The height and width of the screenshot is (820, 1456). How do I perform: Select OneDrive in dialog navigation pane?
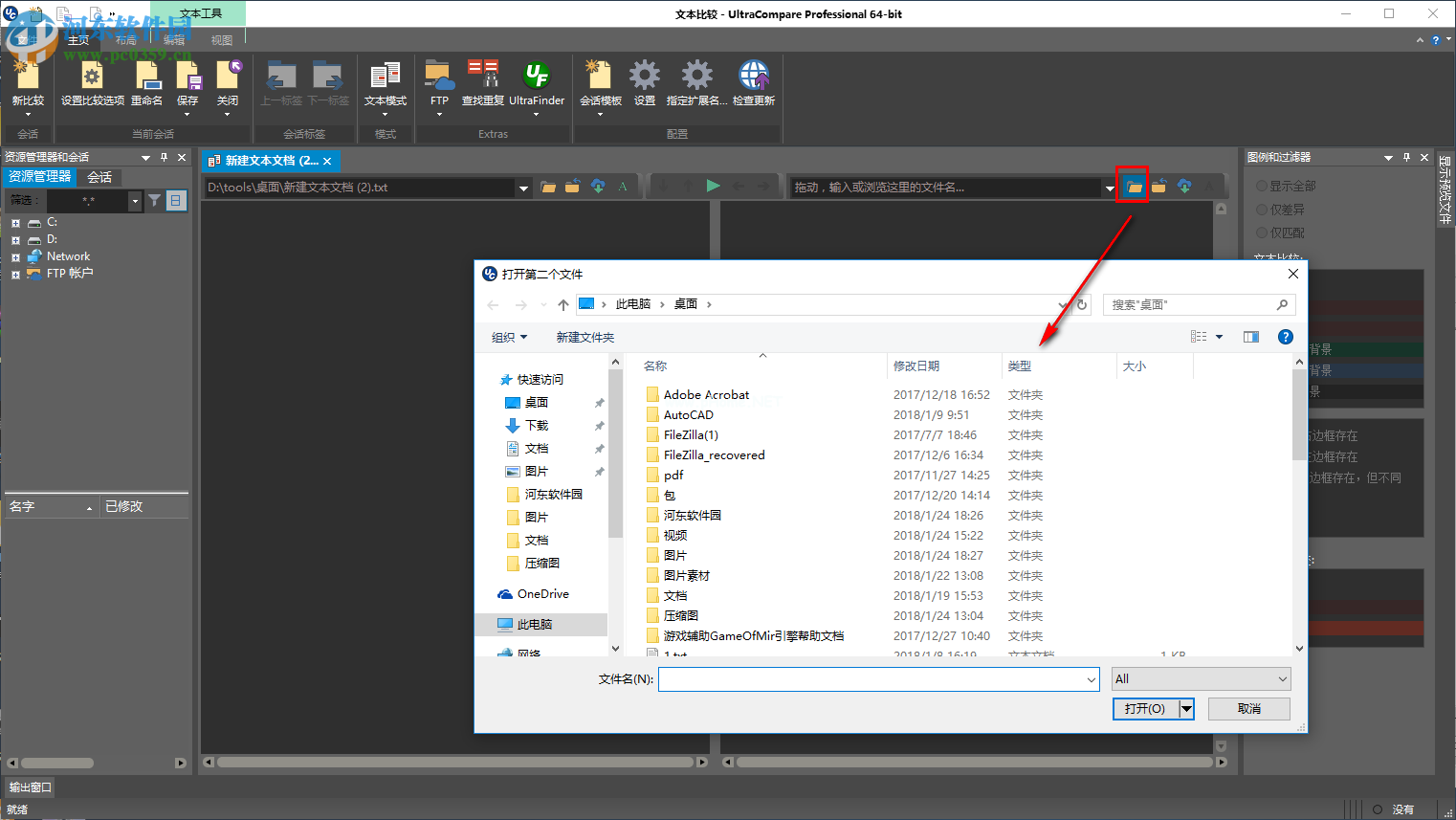pos(541,593)
